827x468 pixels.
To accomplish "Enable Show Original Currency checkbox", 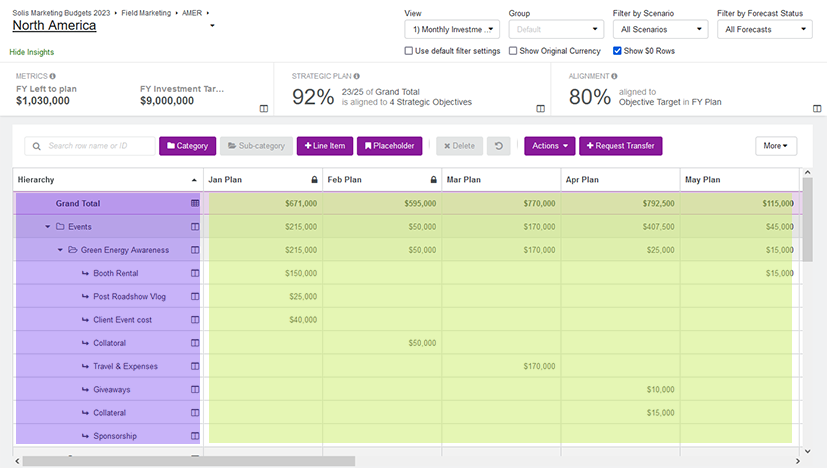I will click(513, 51).
